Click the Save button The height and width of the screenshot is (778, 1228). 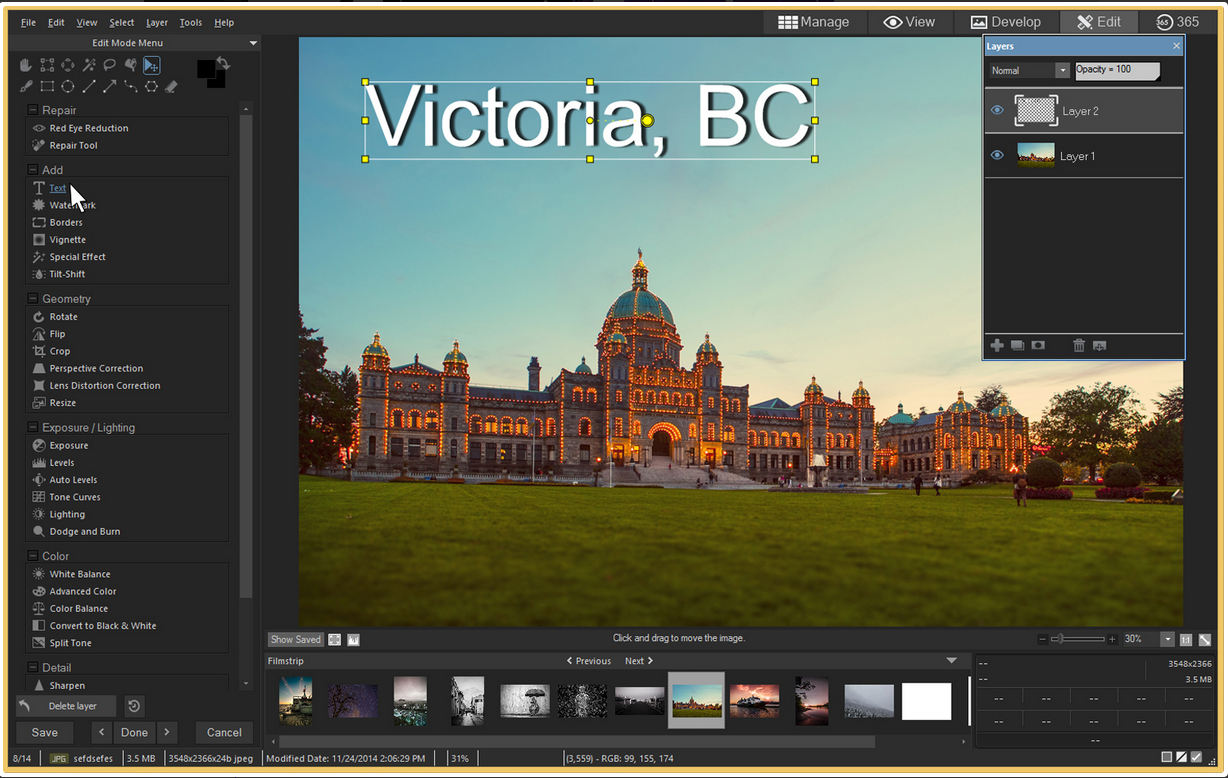pyautogui.click(x=45, y=732)
